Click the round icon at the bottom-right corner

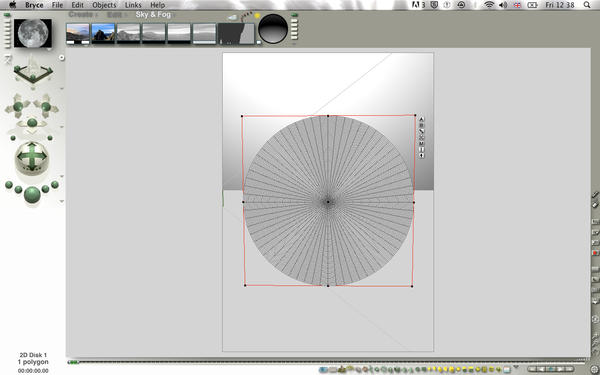(596, 369)
